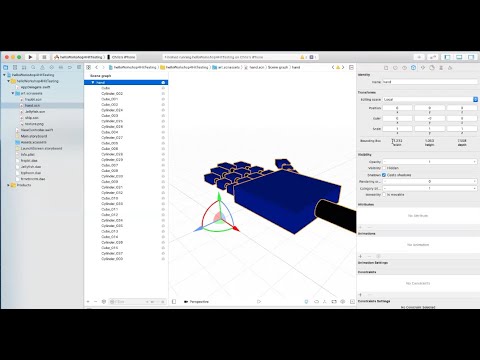This screenshot has height=360, width=480.
Task: Open the Rendering order value dropdown arrow
Action: click(475, 182)
